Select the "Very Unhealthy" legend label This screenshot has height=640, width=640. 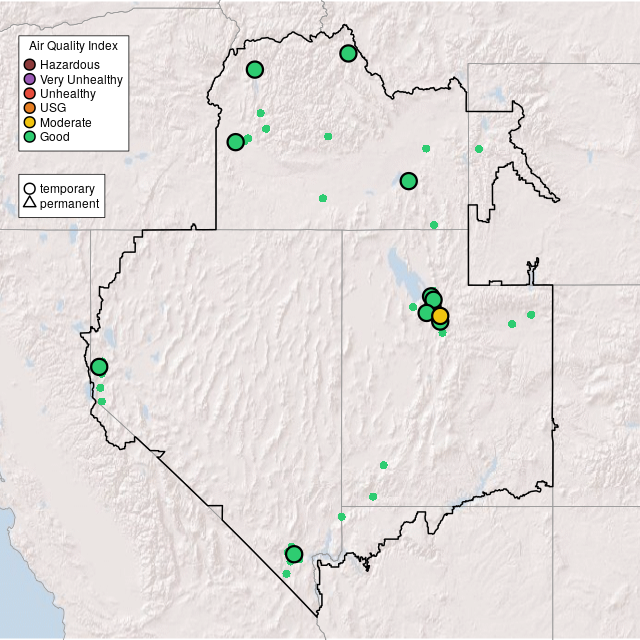coord(81,79)
